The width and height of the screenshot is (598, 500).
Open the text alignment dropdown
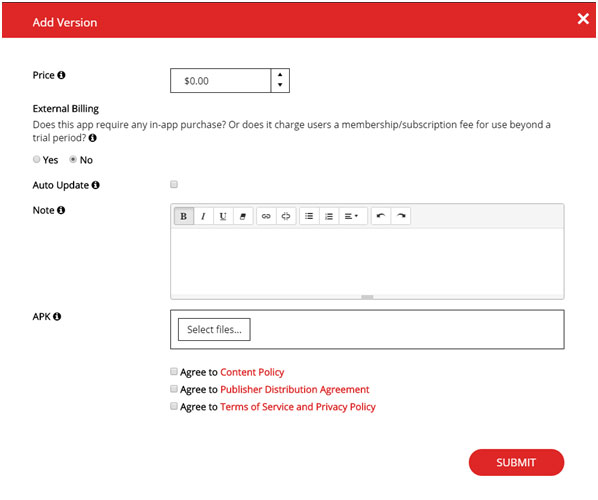353,216
